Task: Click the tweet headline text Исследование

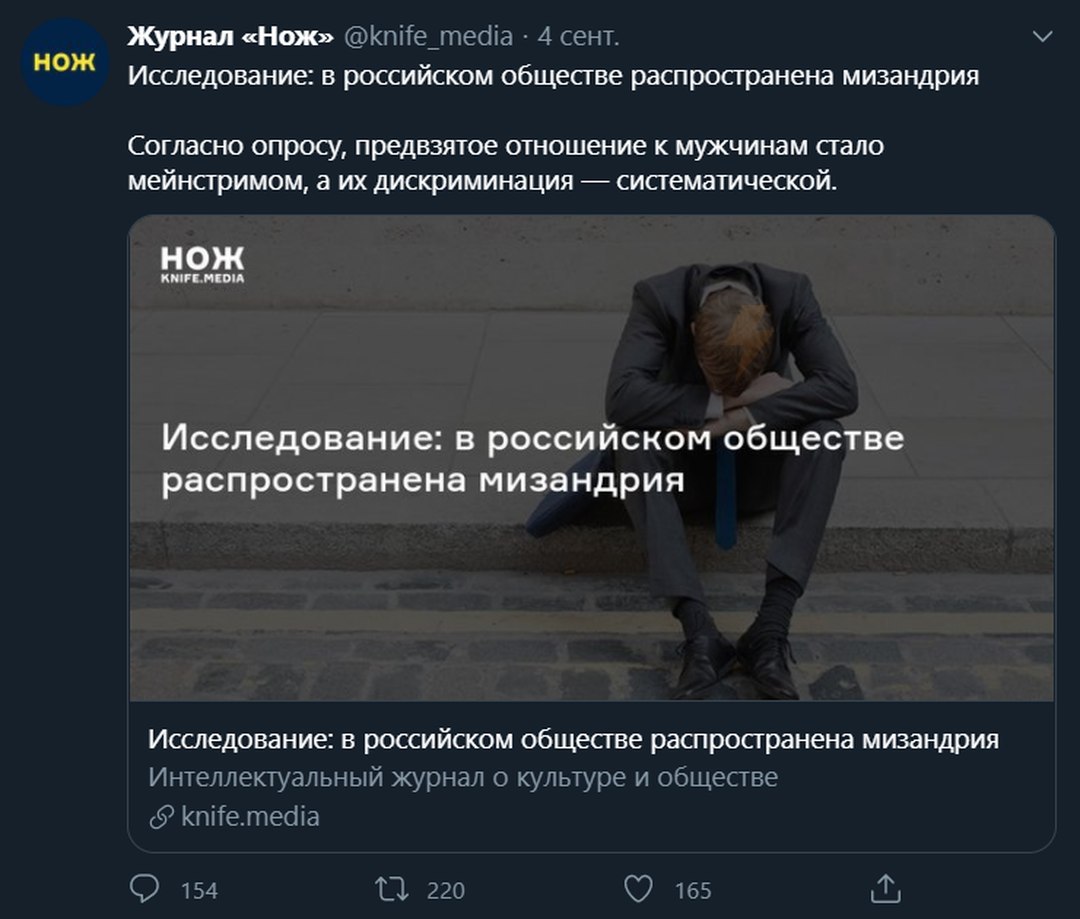Action: [553, 76]
